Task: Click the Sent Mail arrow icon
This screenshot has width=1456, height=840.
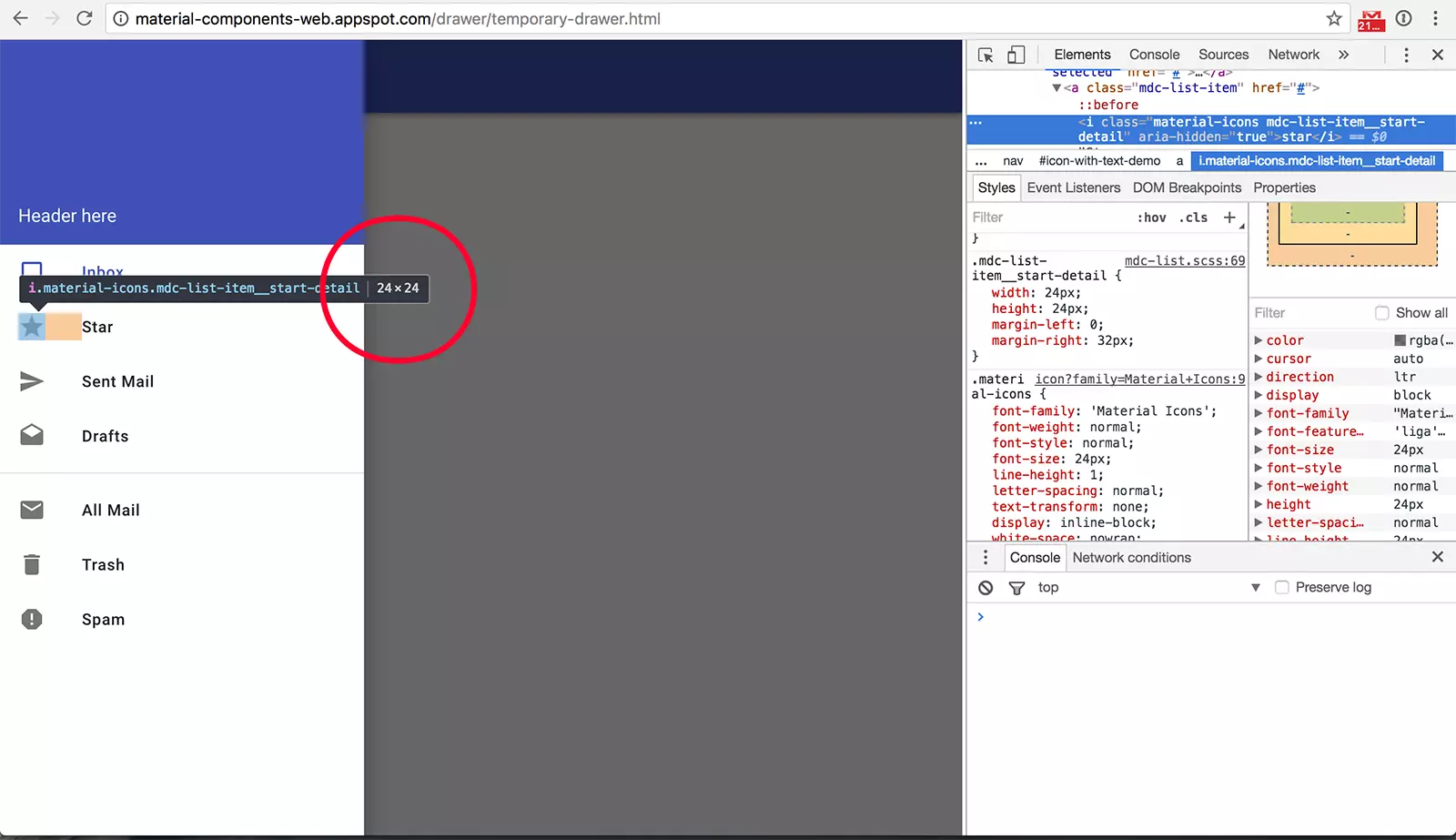Action: tap(32, 381)
